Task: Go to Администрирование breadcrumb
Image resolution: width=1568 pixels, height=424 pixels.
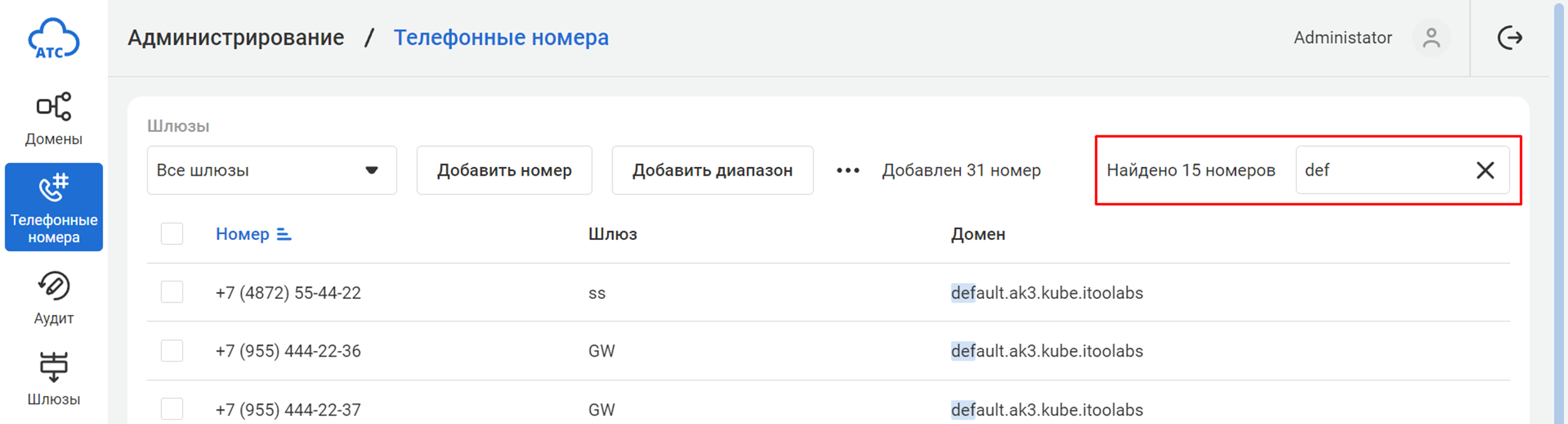Action: pos(236,38)
